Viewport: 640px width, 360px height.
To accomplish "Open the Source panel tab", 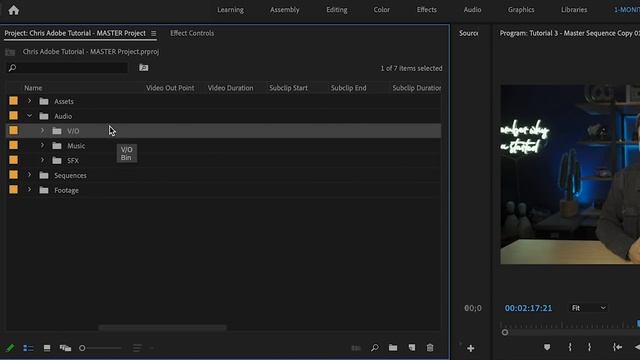I will [469, 33].
